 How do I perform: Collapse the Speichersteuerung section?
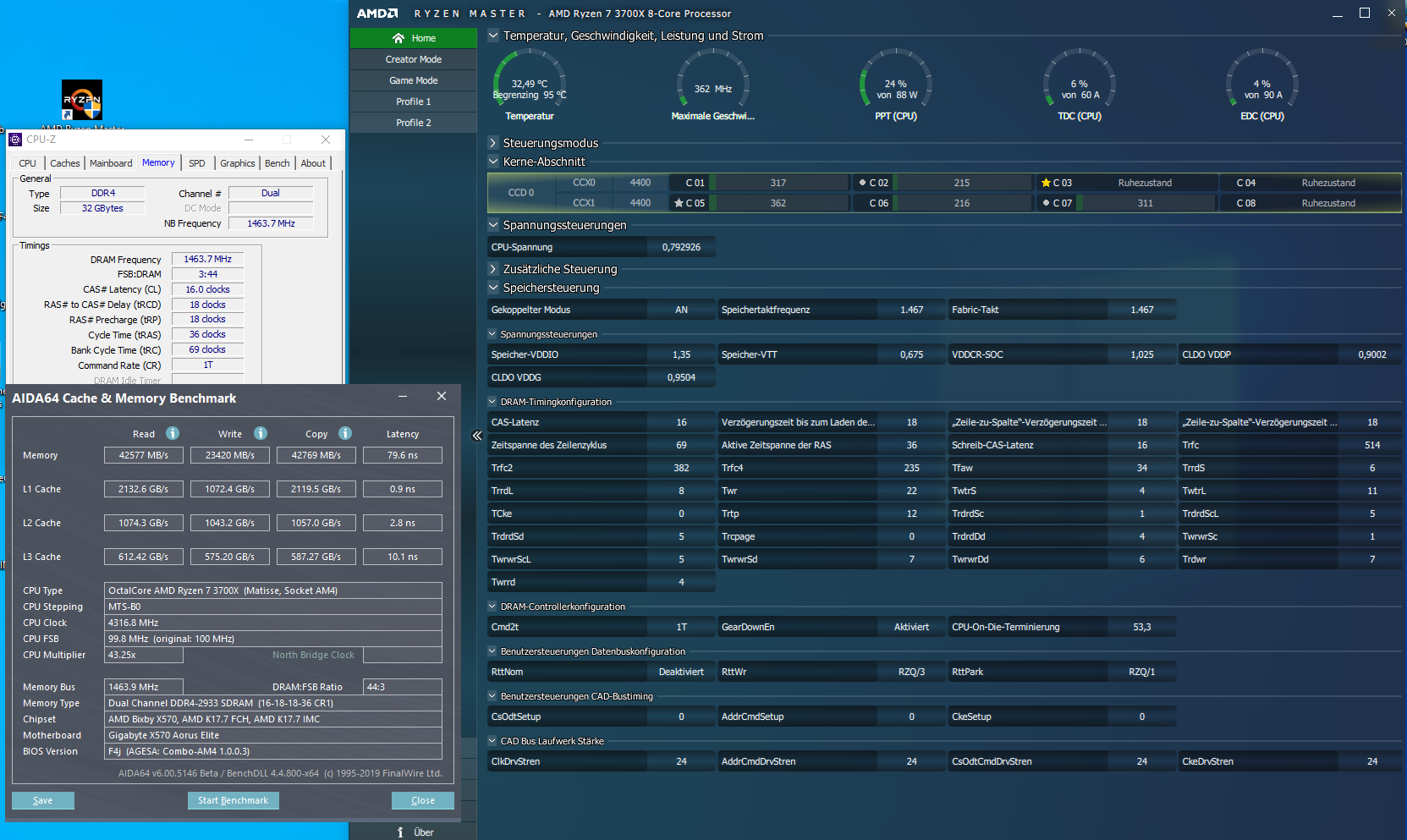(x=493, y=288)
